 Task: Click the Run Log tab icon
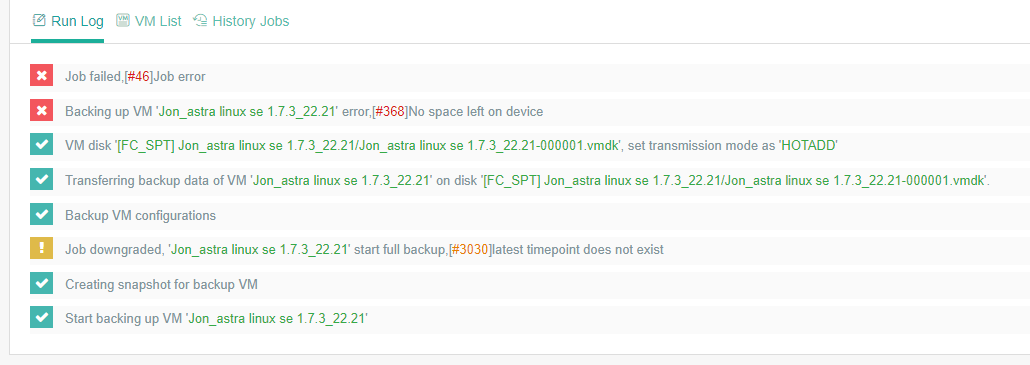click(39, 20)
